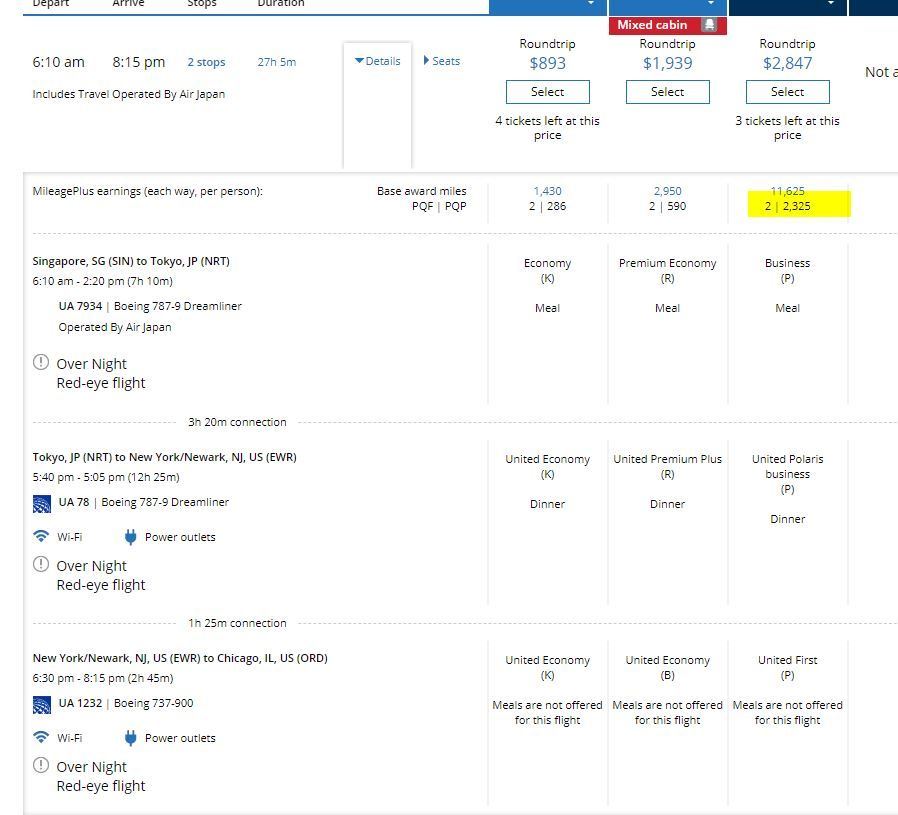This screenshot has width=898, height=815.
Task: Click the 4 tickets left notice
Action: coord(548,128)
